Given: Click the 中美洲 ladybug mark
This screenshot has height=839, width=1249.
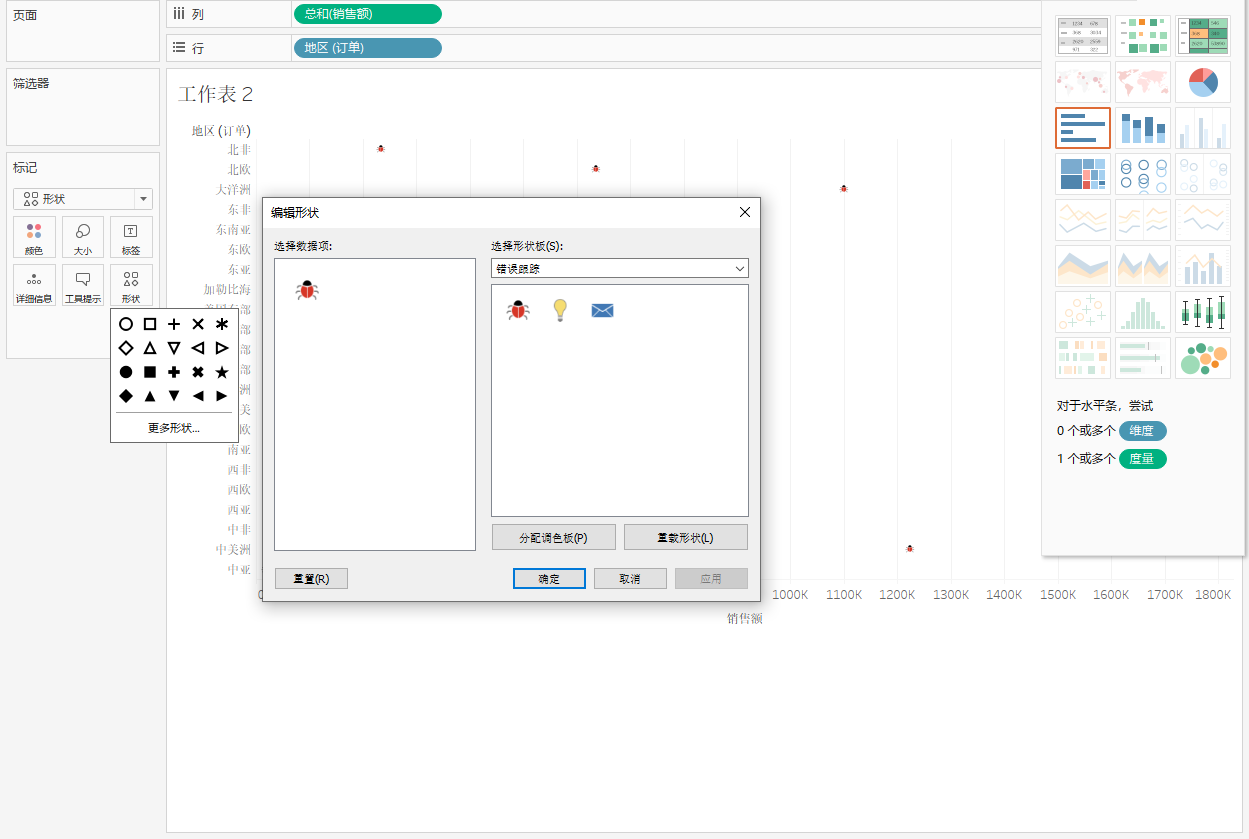Looking at the screenshot, I should [x=910, y=548].
